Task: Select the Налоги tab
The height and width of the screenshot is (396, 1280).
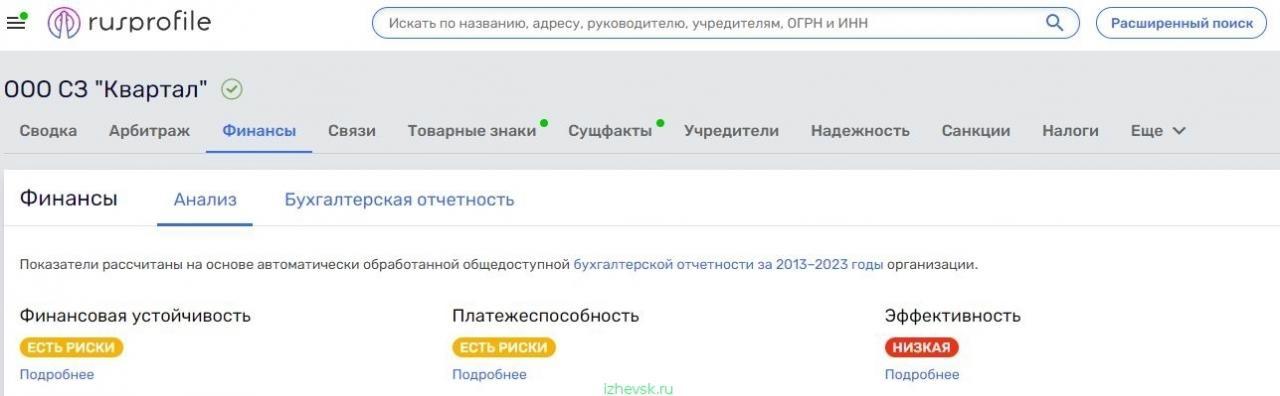Action: point(1070,131)
